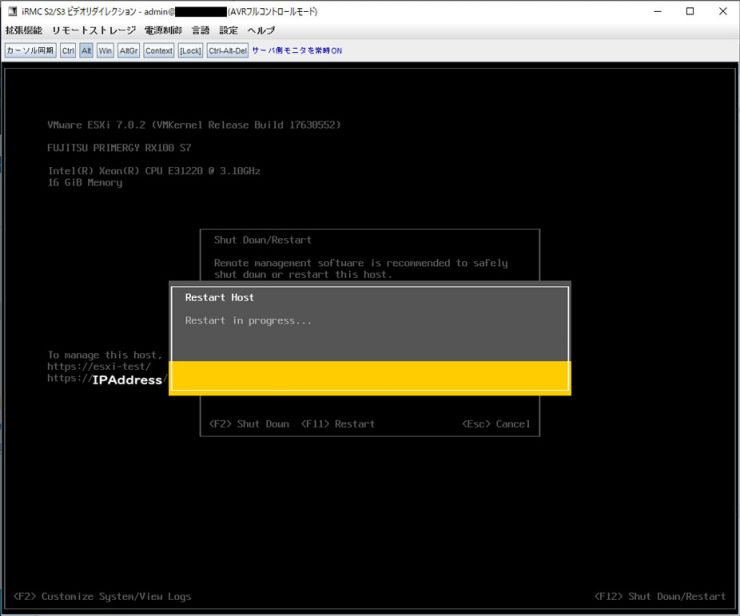Screen dimensions: 740x616
Task: Click the '<Esc> Cancel' option
Action: coord(496,424)
